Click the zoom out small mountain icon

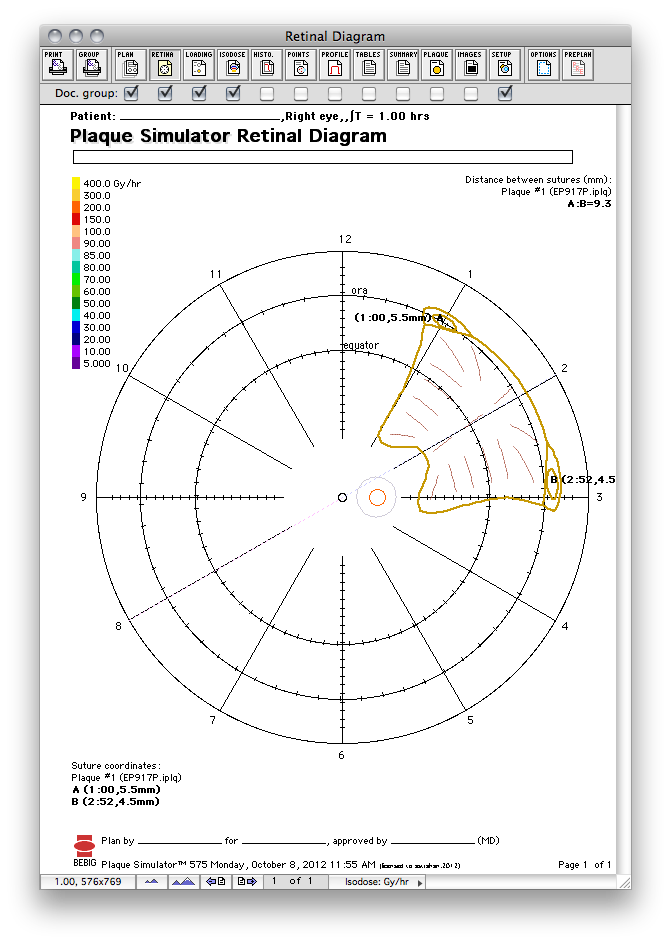pyautogui.click(x=152, y=881)
